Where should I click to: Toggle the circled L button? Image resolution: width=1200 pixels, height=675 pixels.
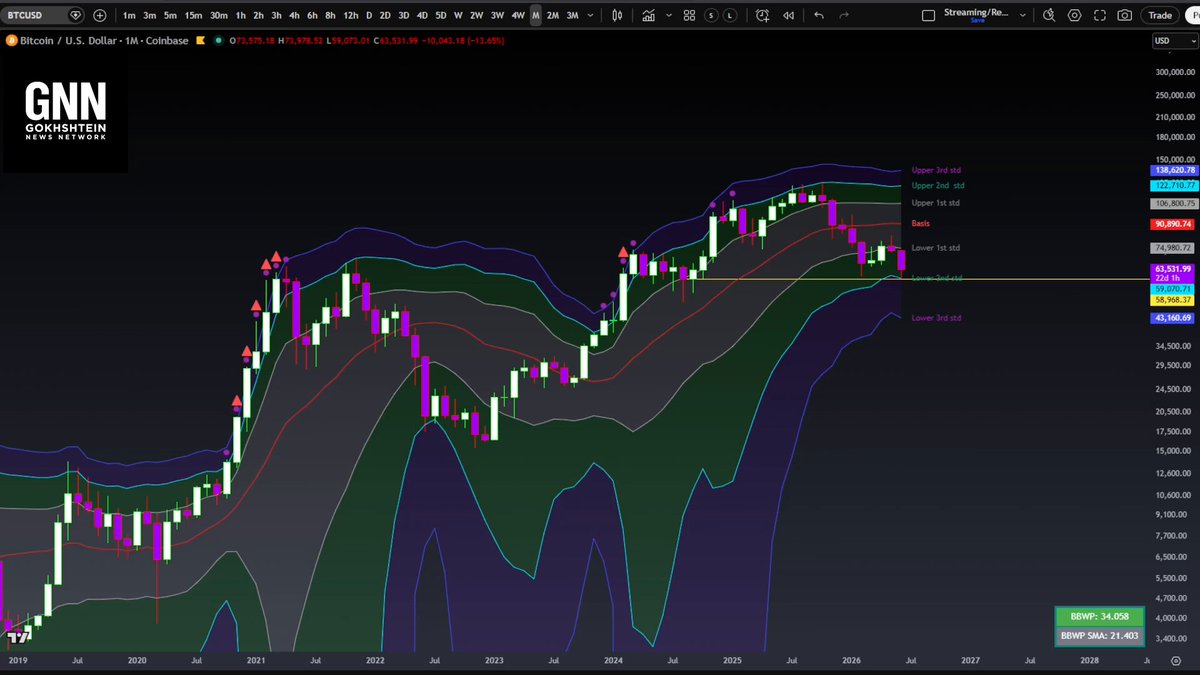[730, 15]
